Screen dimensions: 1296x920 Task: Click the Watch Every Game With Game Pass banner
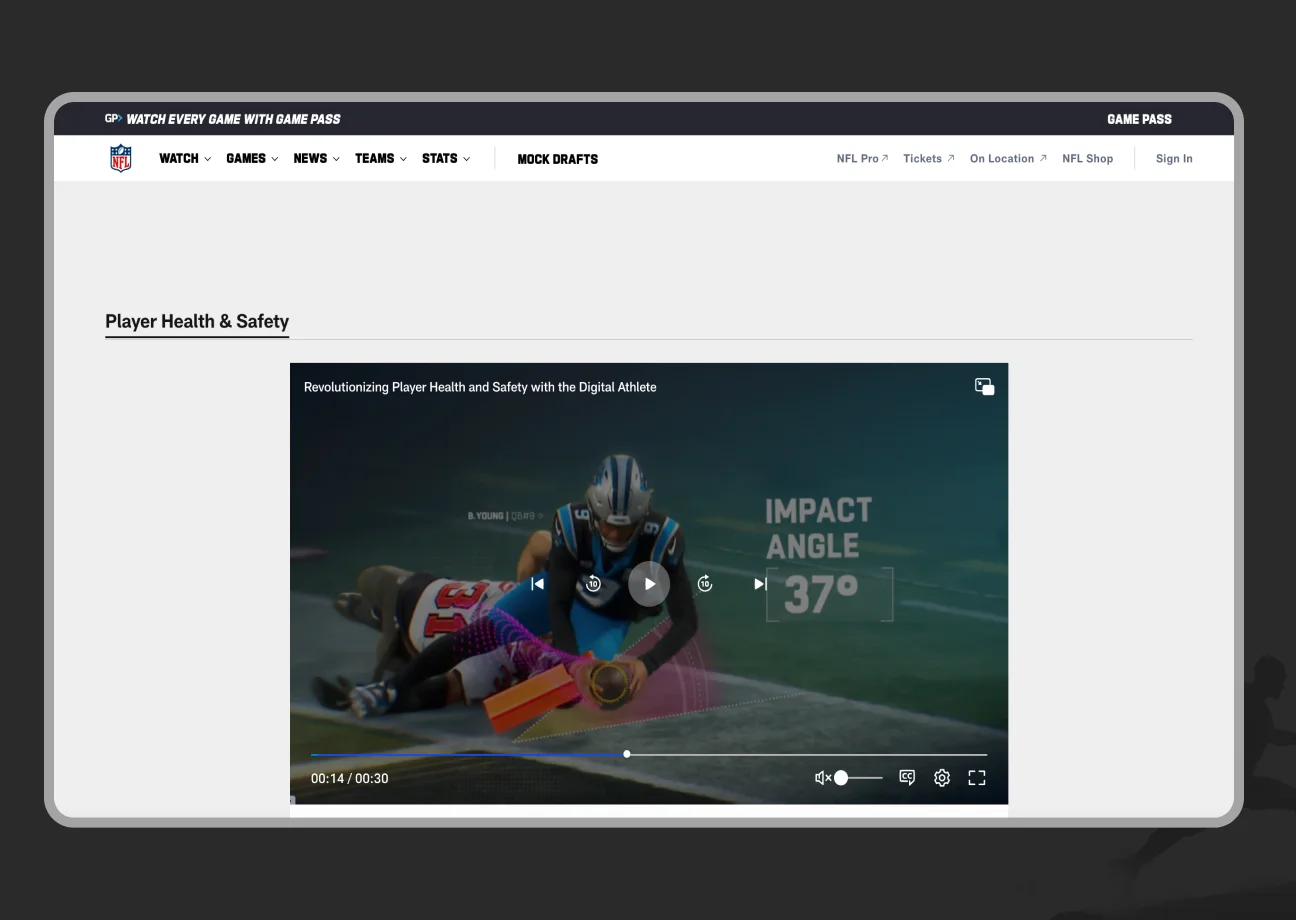pyautogui.click(x=233, y=119)
